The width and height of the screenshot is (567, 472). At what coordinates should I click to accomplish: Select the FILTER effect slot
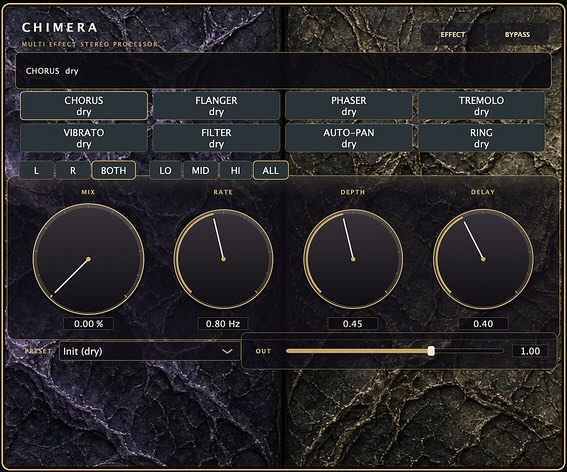(x=216, y=138)
